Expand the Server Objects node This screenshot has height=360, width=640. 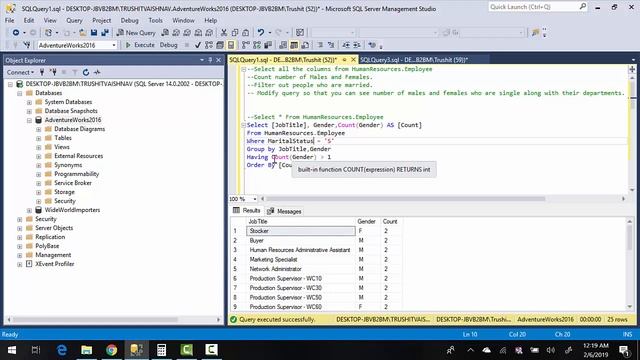click(20, 228)
